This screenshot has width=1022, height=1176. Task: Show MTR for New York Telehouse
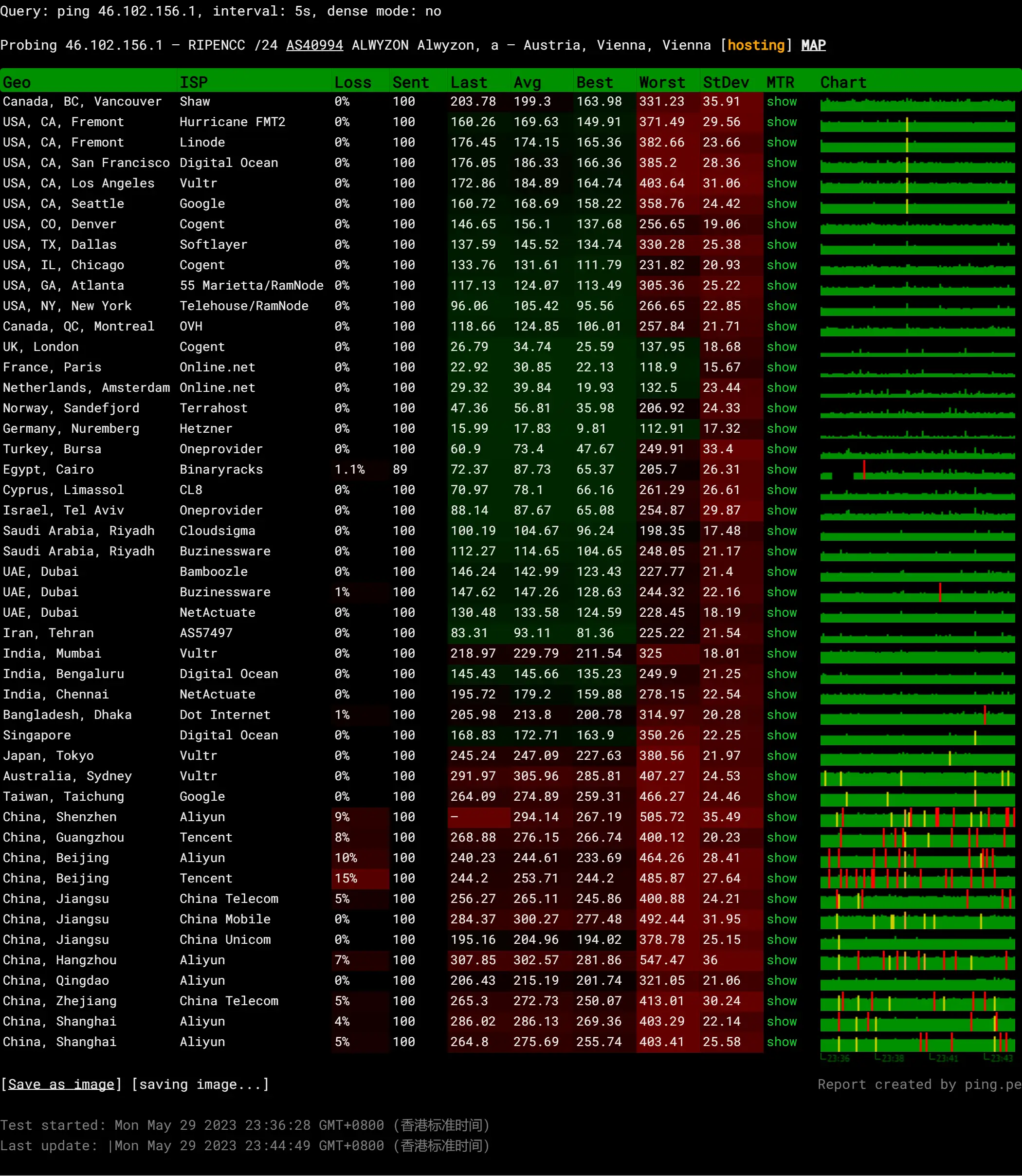pyautogui.click(x=781, y=306)
